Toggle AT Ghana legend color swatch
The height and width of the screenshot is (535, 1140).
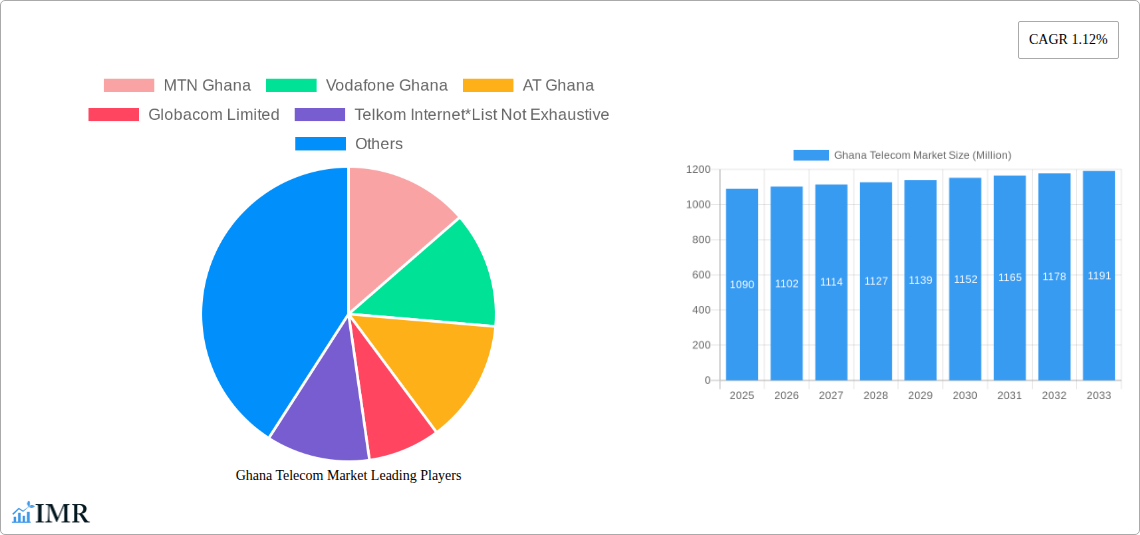(x=488, y=86)
